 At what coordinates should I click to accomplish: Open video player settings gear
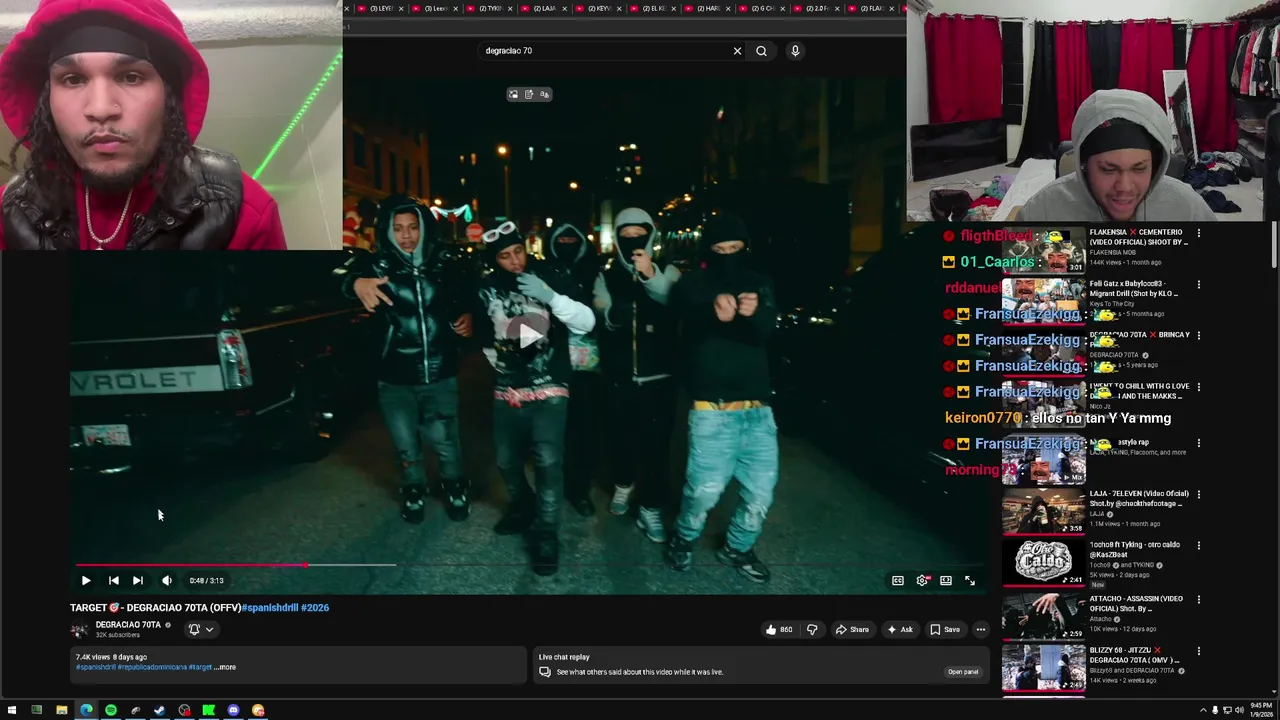coord(922,580)
